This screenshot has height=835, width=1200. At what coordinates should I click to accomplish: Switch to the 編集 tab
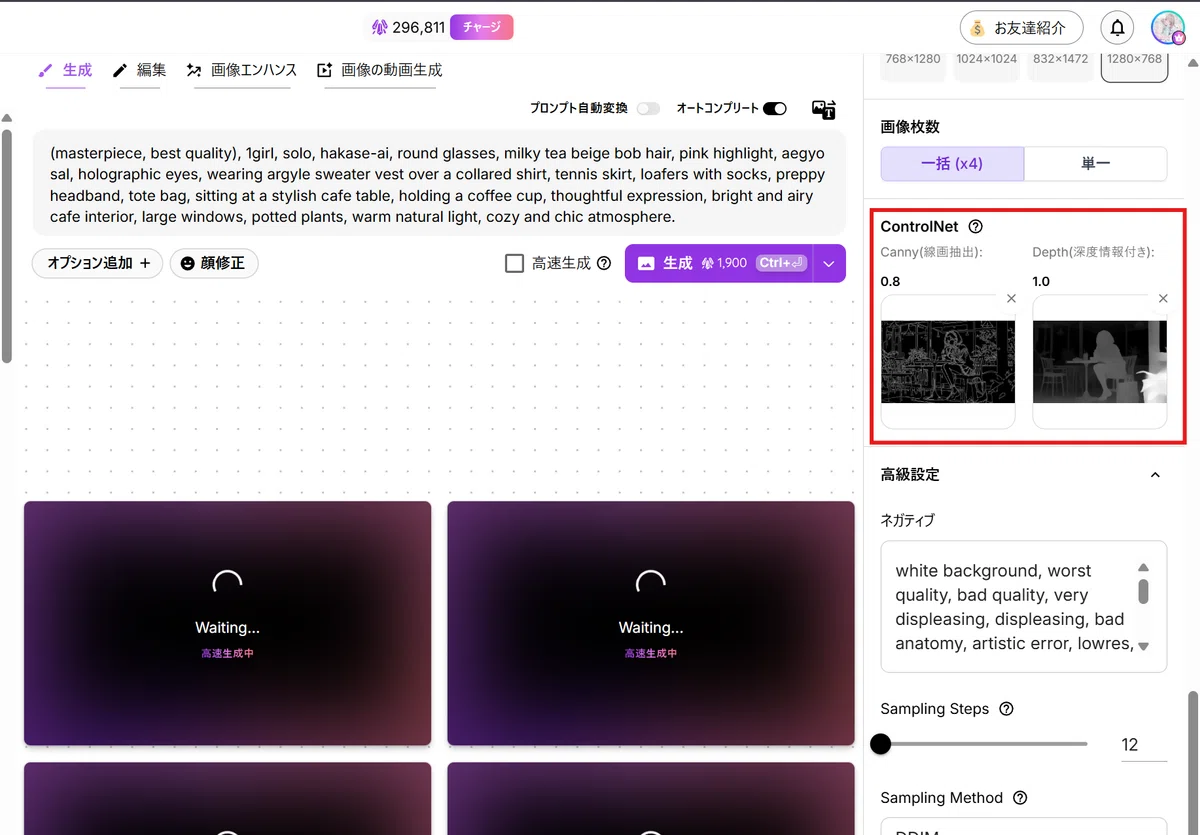[139, 70]
